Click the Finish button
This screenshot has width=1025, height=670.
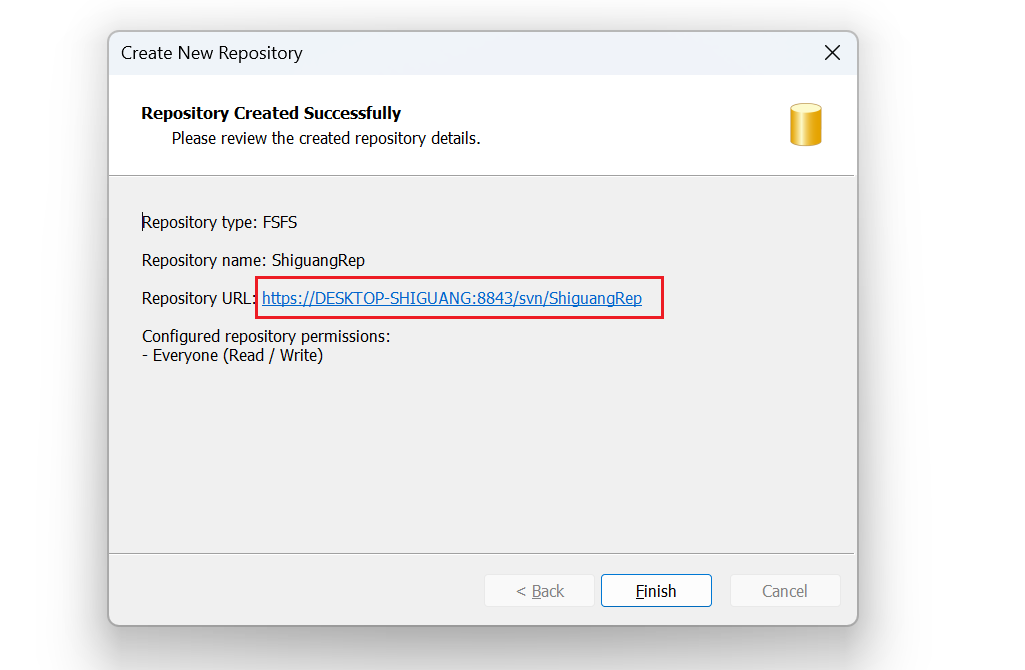(x=656, y=591)
